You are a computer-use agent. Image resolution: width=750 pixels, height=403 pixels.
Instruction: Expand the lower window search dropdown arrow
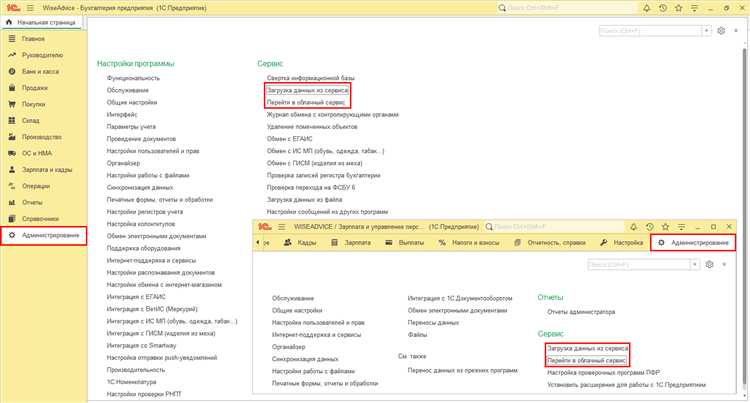click(695, 264)
